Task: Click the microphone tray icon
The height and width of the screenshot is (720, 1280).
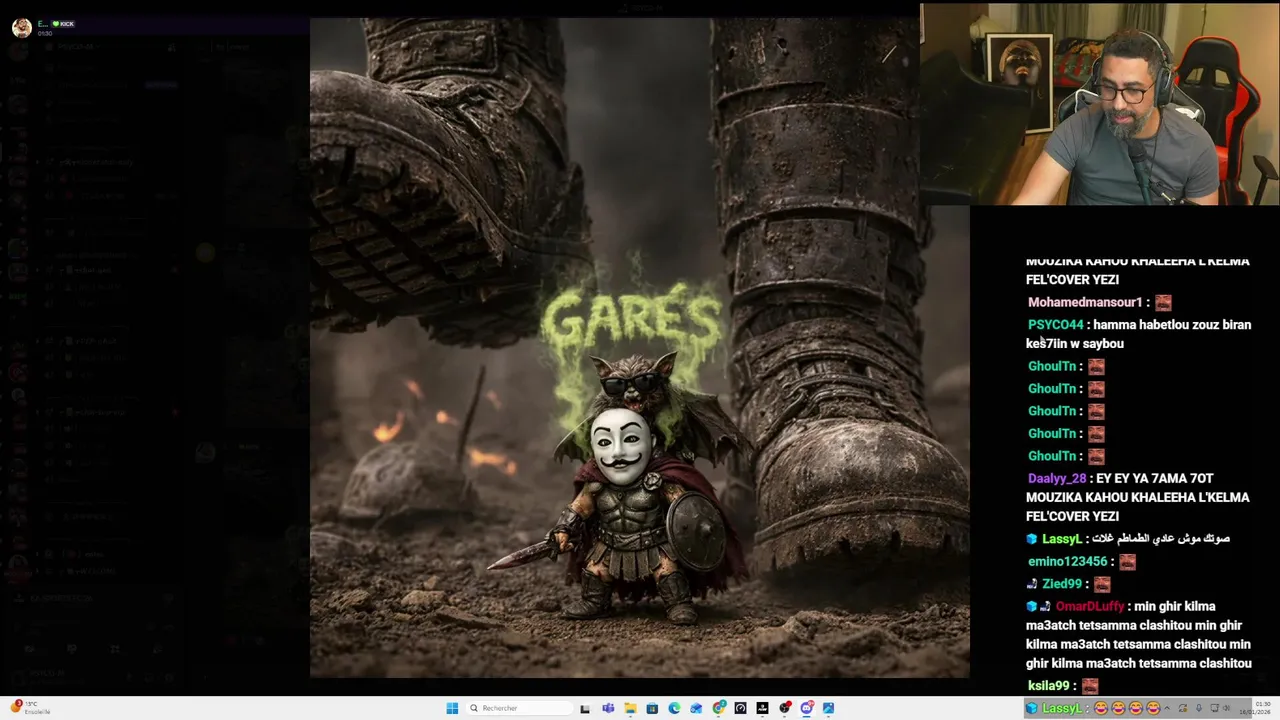Action: [1199, 708]
